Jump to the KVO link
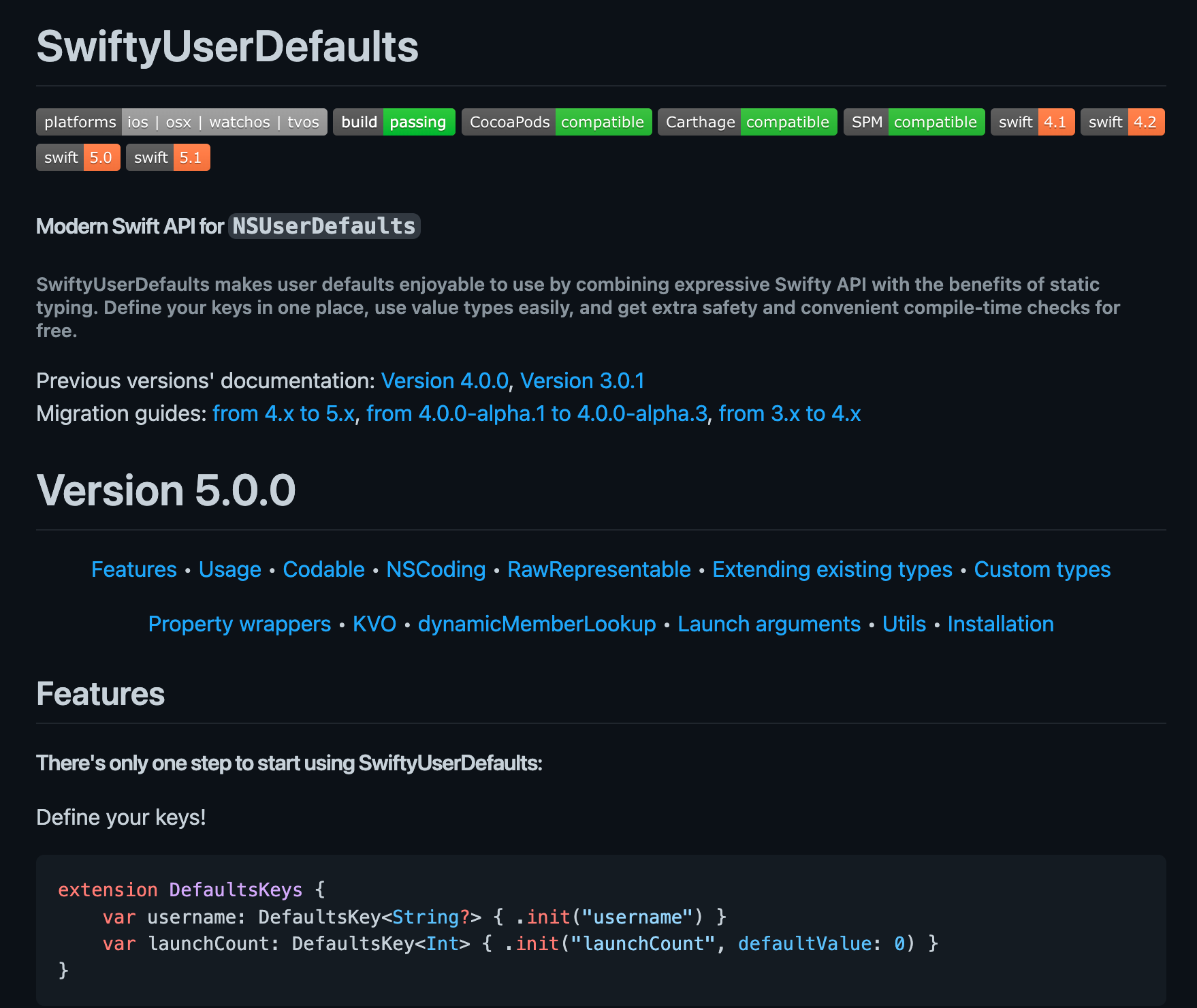 click(x=374, y=624)
